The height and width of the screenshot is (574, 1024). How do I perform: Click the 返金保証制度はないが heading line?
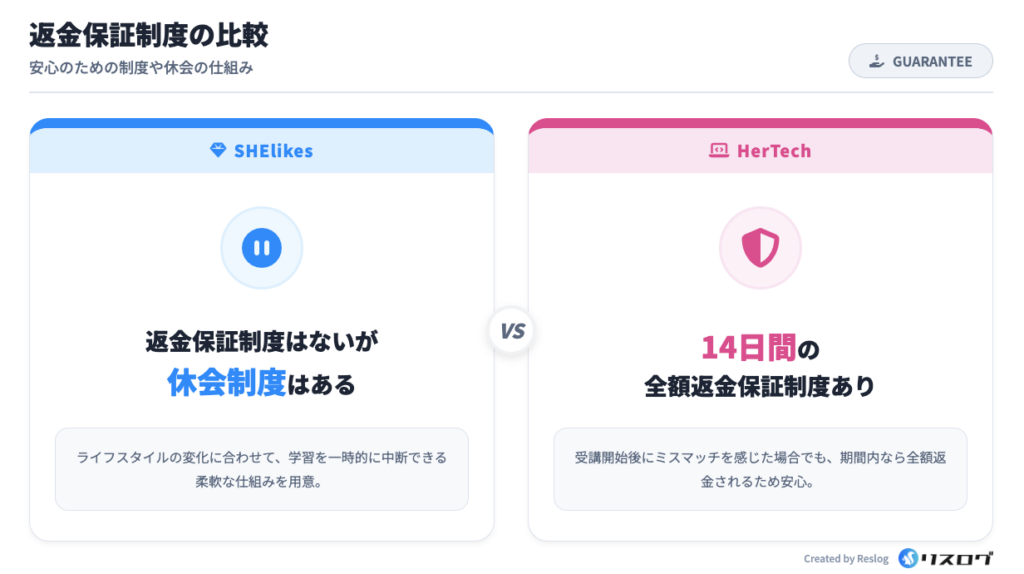click(x=262, y=342)
